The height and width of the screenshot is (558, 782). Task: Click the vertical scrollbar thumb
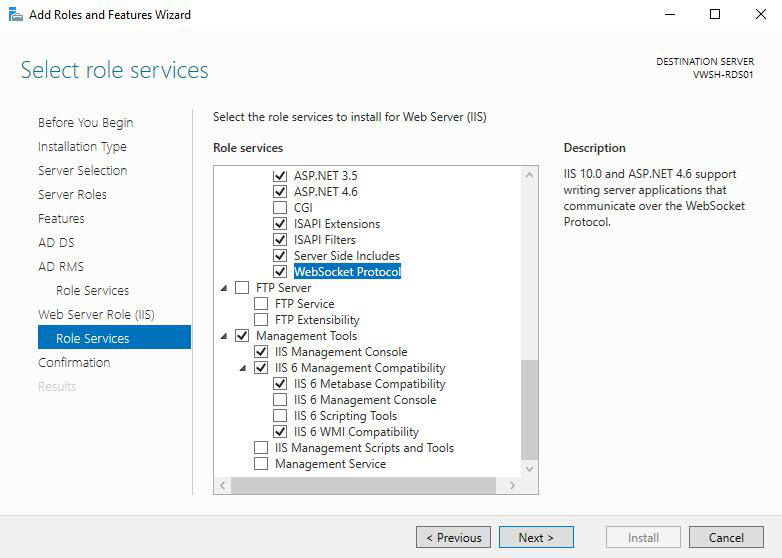530,409
